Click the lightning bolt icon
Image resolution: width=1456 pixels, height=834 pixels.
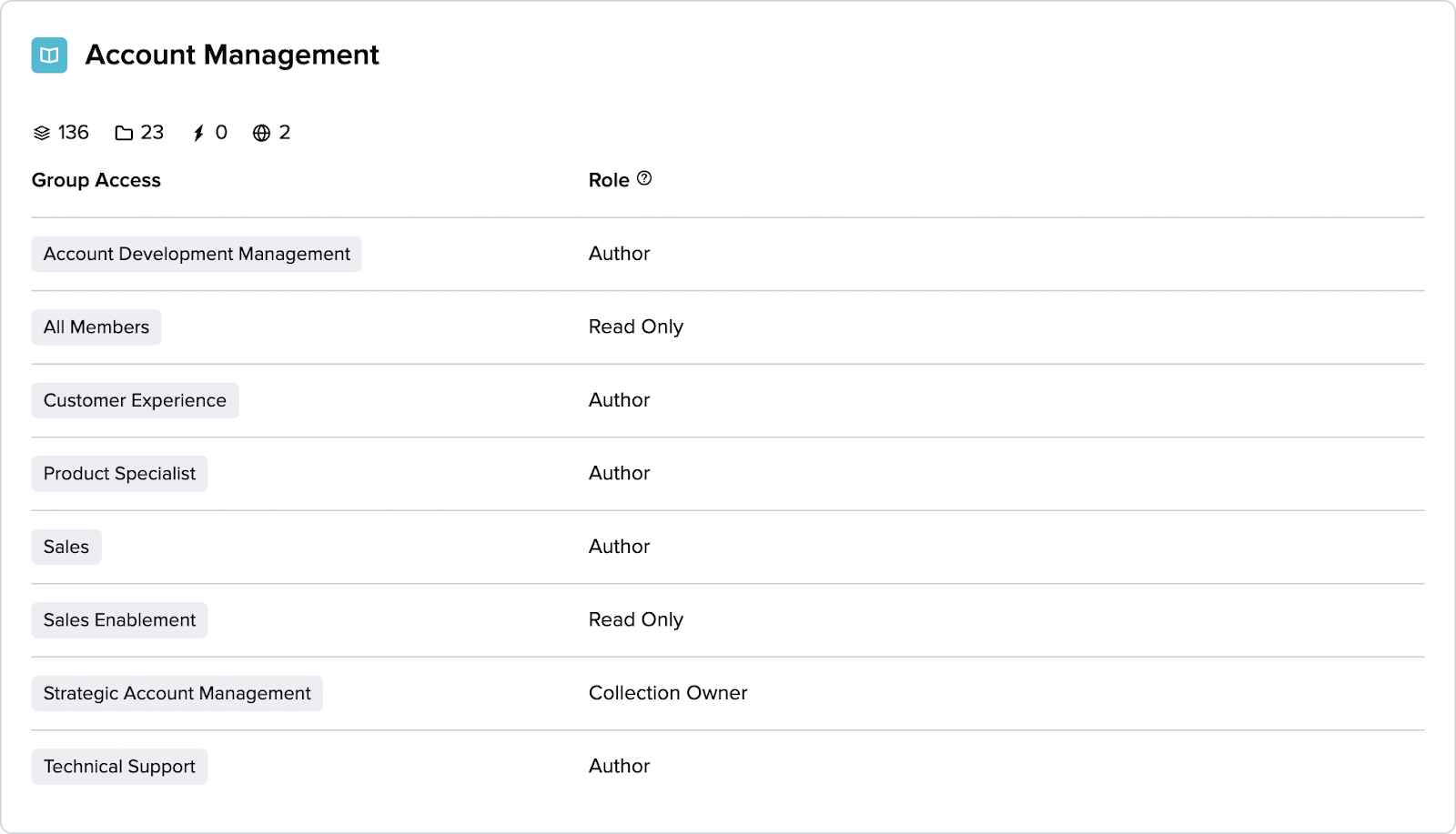(x=198, y=133)
